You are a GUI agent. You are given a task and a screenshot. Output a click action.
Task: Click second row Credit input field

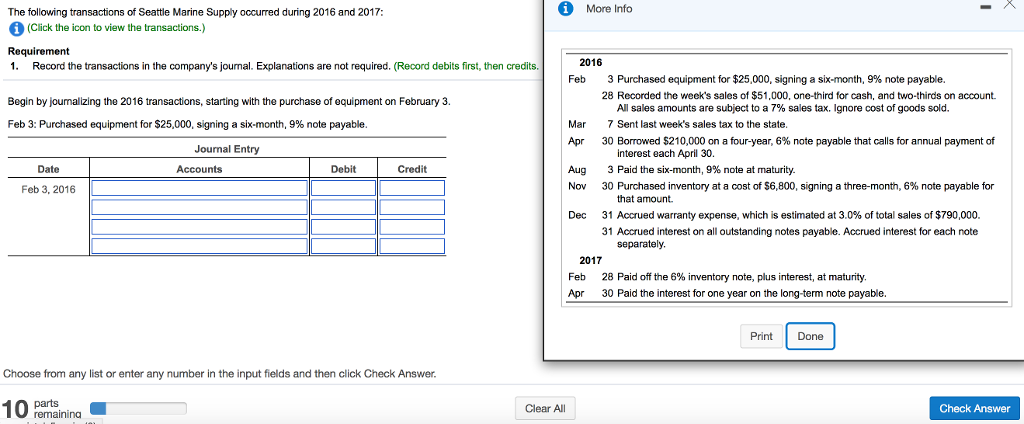[x=412, y=207]
